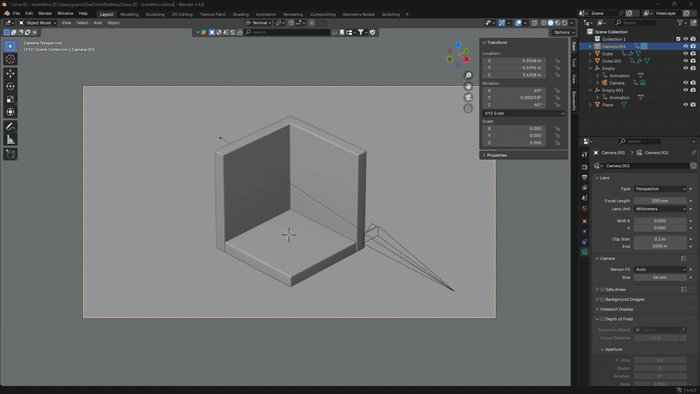Lock the Location X transform value
This screenshot has height=394, width=700.
point(557,61)
